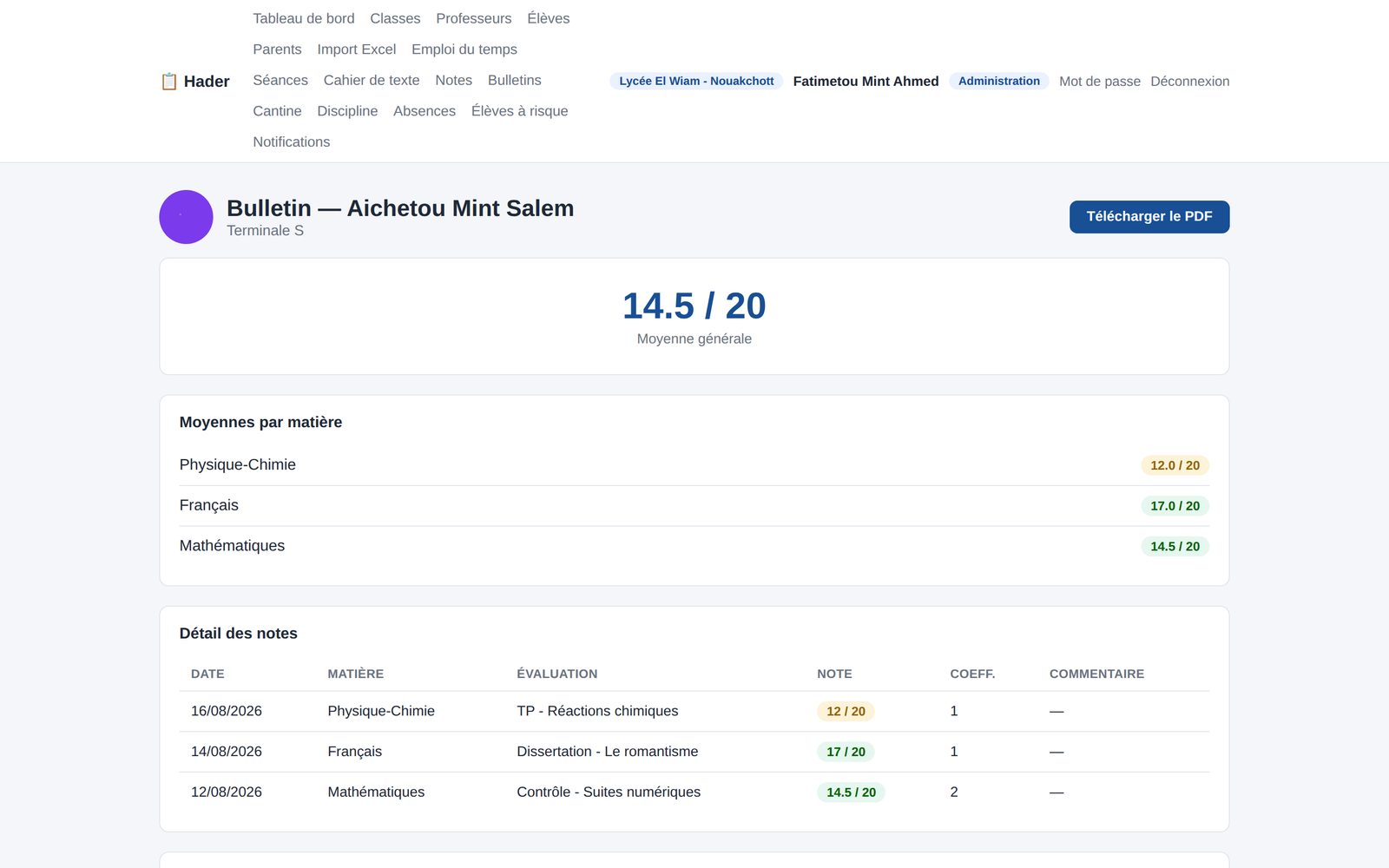This screenshot has width=1389, height=868.
Task: Click the 12 / 20 note badge
Action: tap(846, 712)
